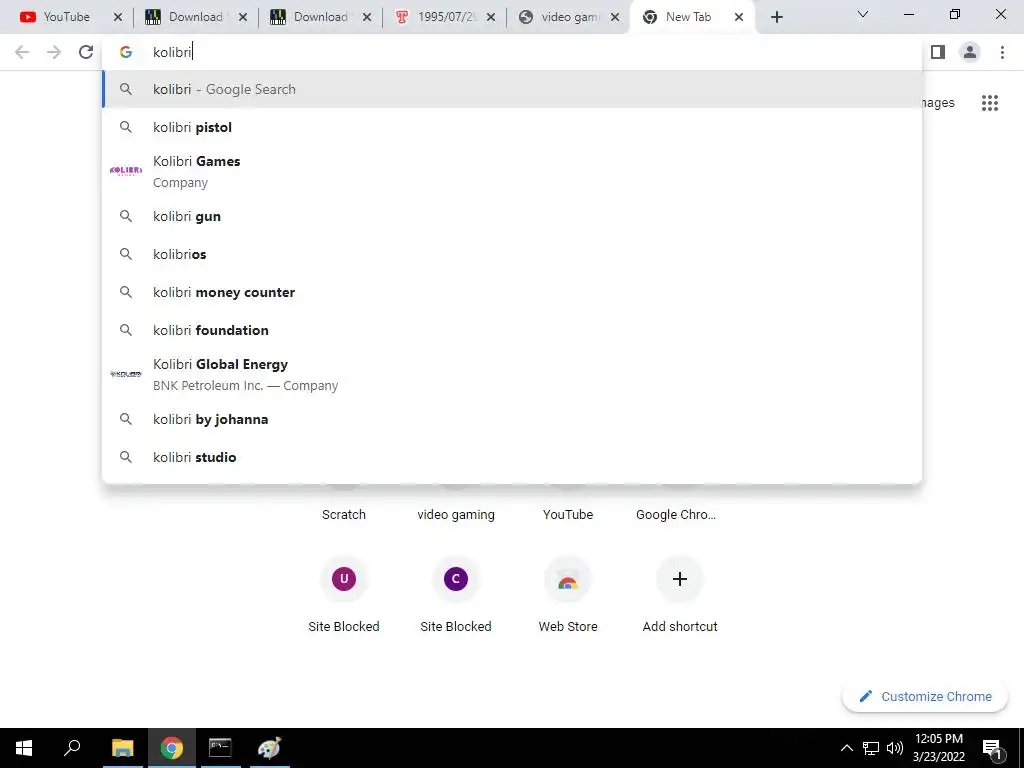Click the address bar containing kolibri
Screen dimensions: 1024x768
click(x=512, y=52)
